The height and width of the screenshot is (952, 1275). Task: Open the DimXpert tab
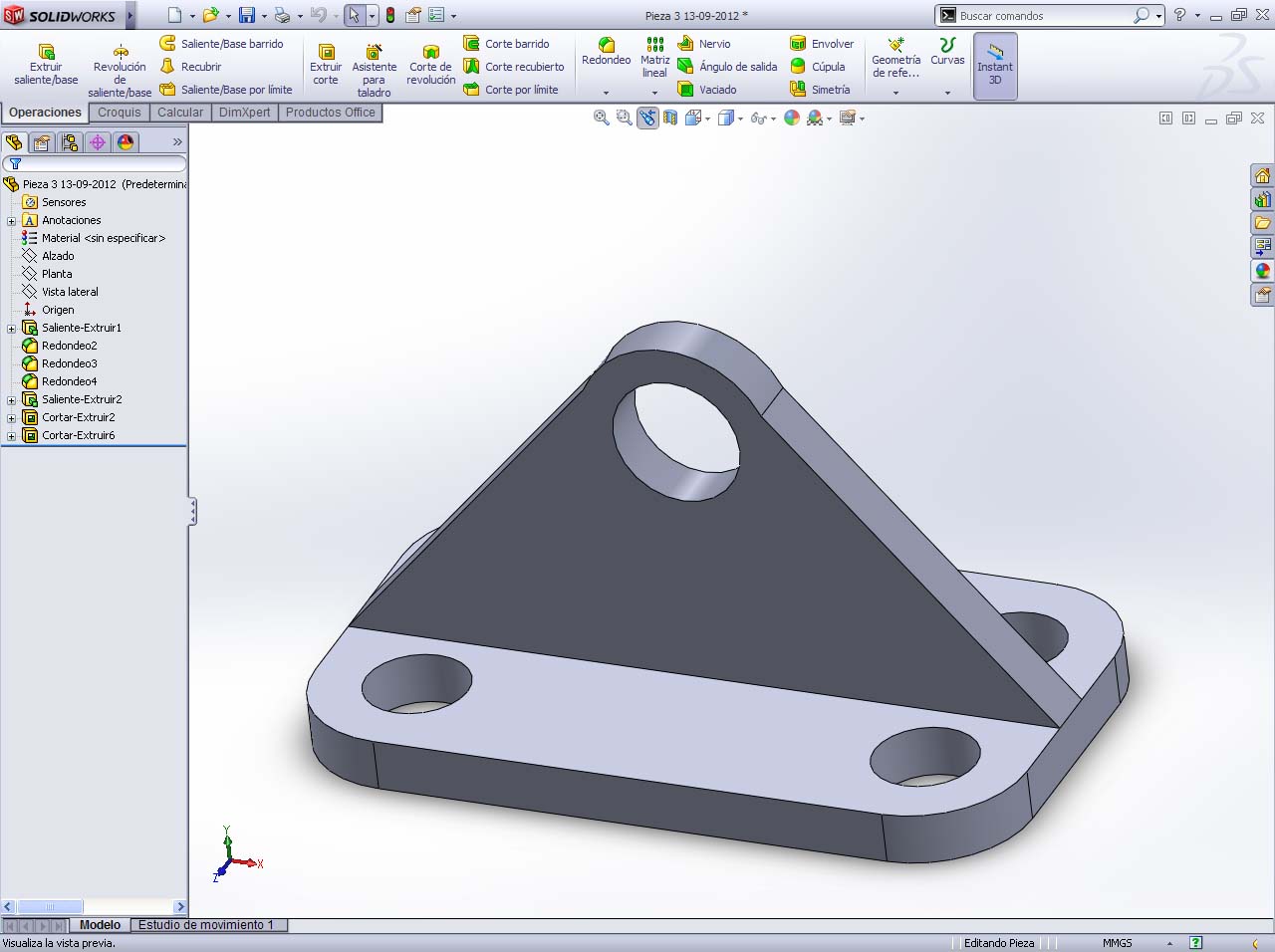tap(244, 113)
